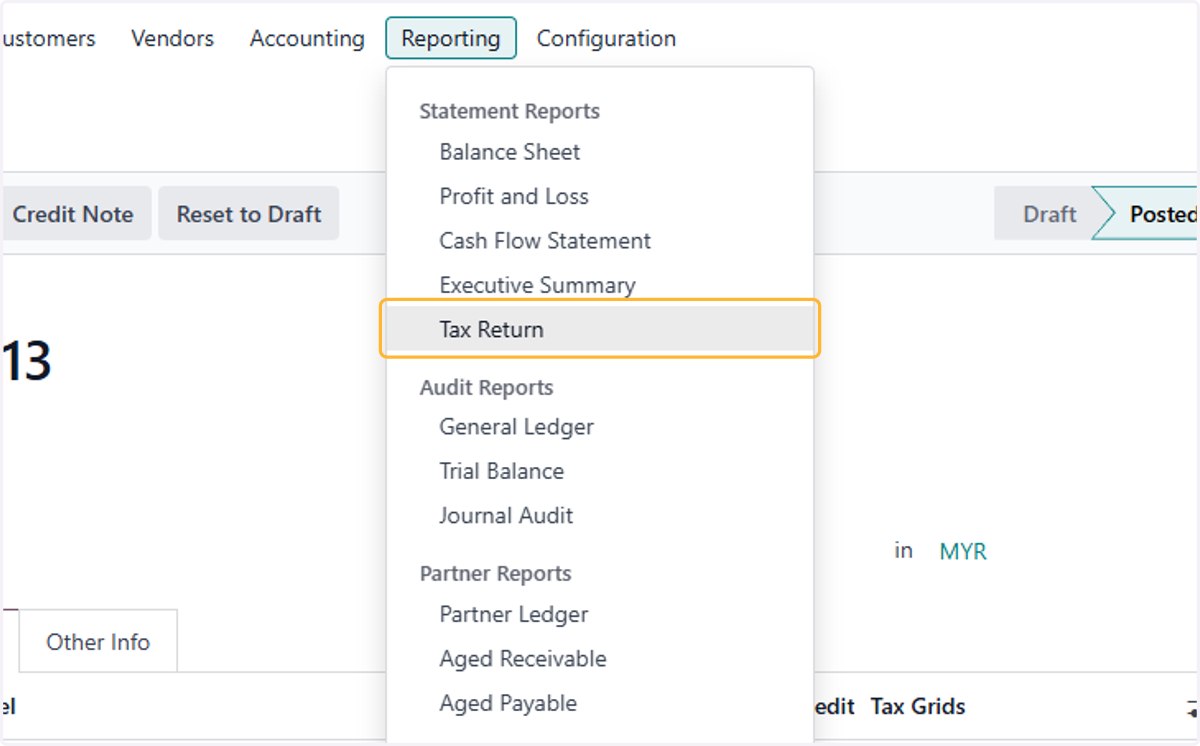Click the Credit Note button
1200x746 pixels.
pyautogui.click(x=76, y=214)
